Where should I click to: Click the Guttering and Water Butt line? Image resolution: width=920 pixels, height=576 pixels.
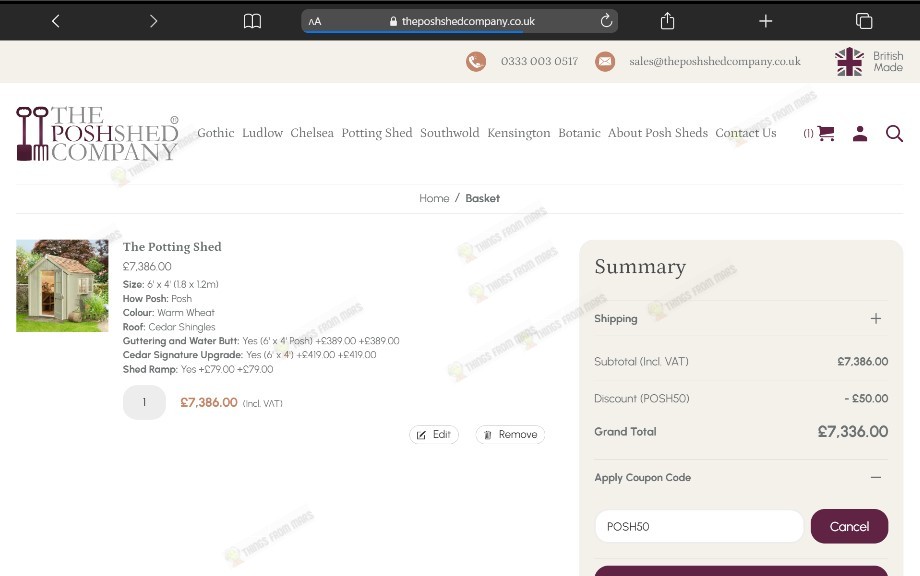click(261, 341)
